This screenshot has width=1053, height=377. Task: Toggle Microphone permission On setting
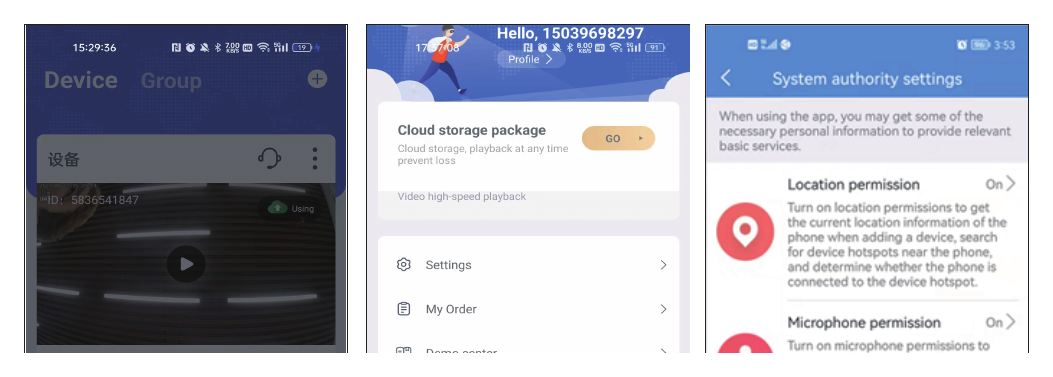point(1001,323)
